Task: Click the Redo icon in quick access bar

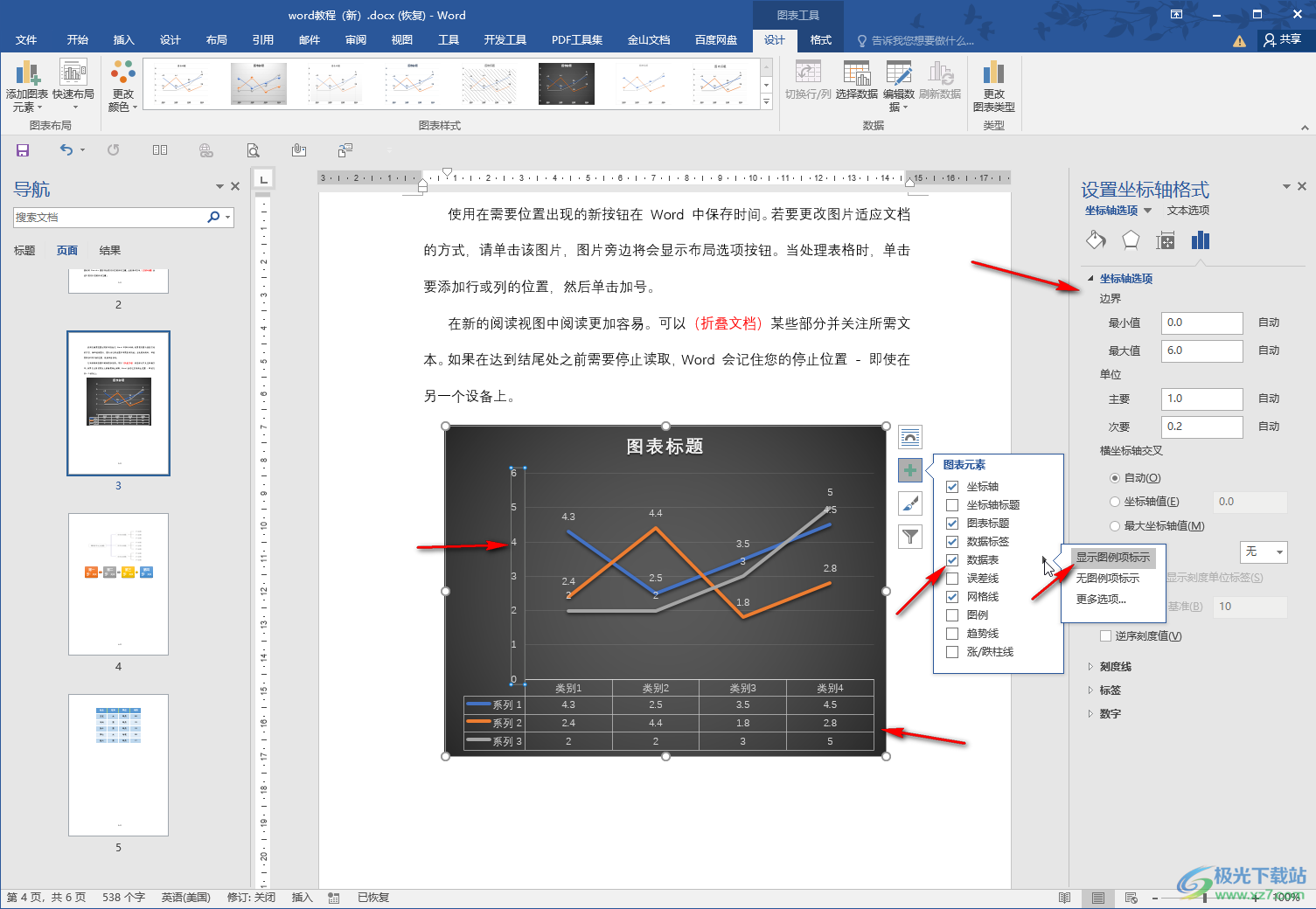Action: (x=113, y=150)
